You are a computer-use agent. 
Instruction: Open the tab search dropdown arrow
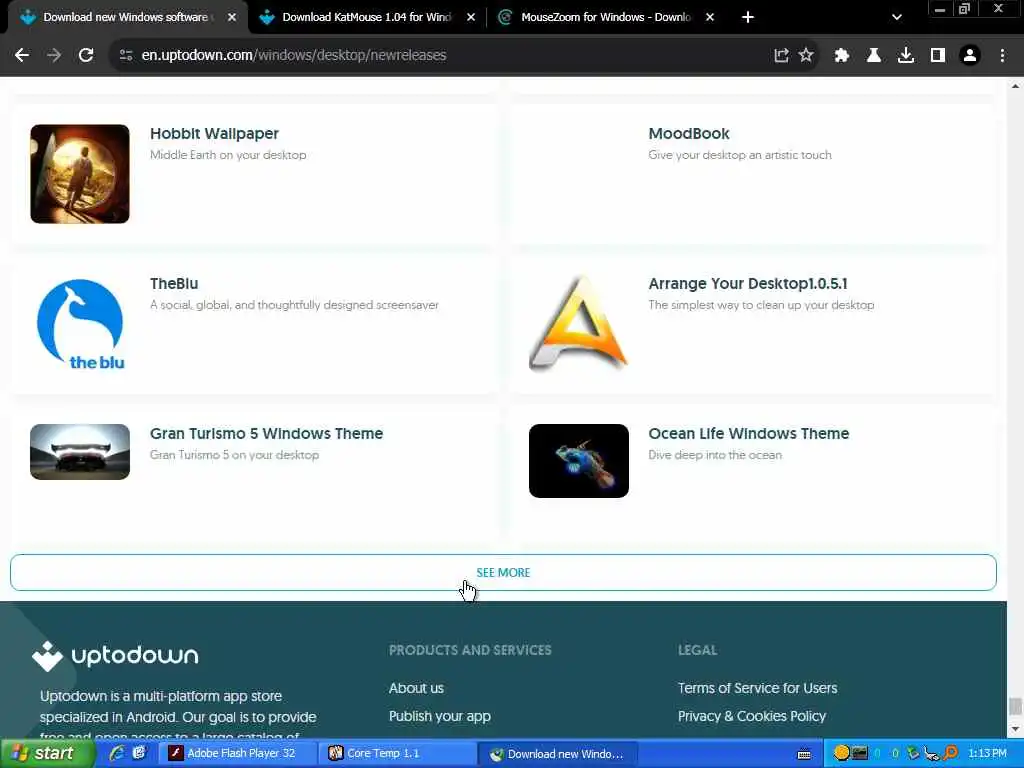point(897,18)
